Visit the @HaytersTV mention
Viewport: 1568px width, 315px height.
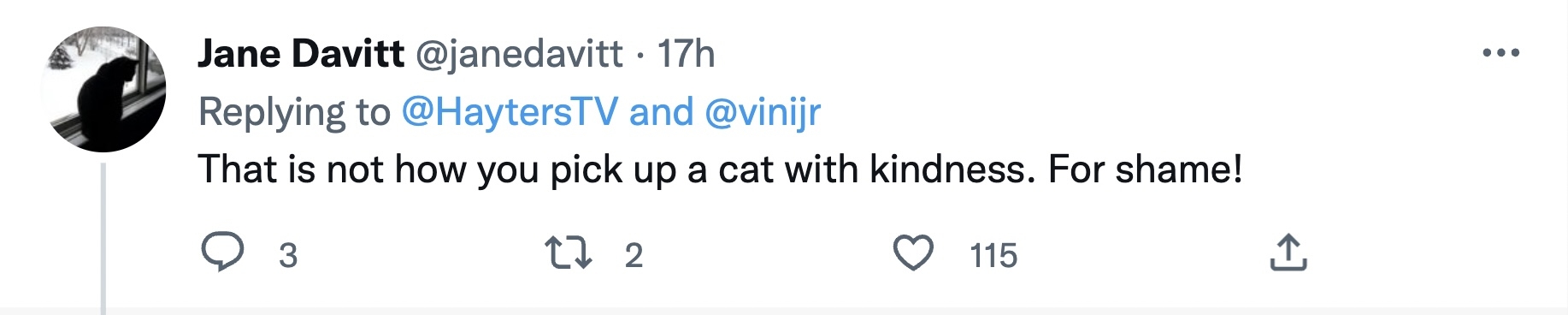click(x=510, y=112)
